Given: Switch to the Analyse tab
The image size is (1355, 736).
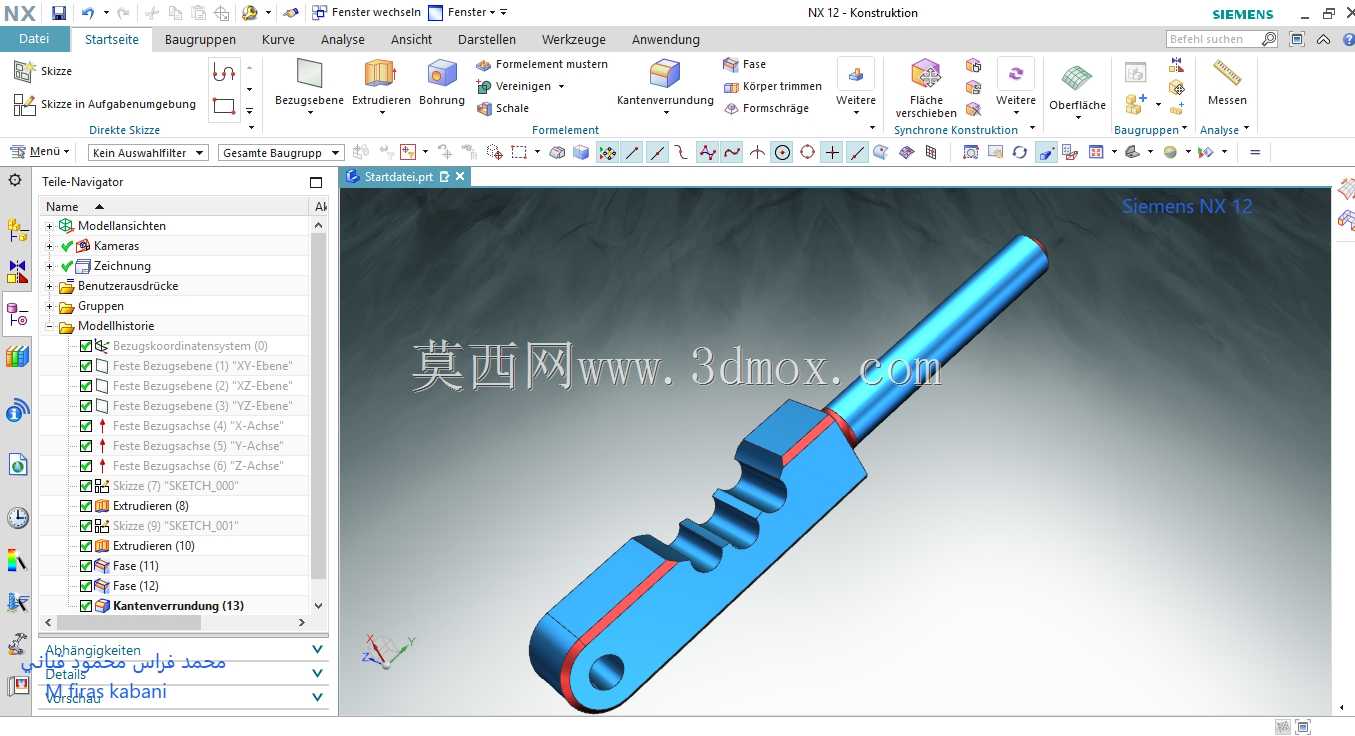Looking at the screenshot, I should (342, 40).
